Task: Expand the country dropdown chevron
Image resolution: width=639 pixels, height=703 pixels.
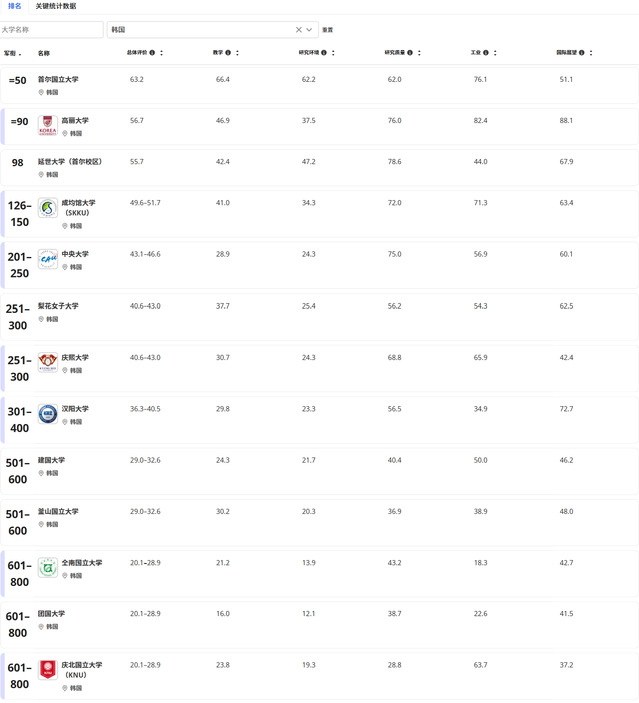Action: click(x=310, y=30)
